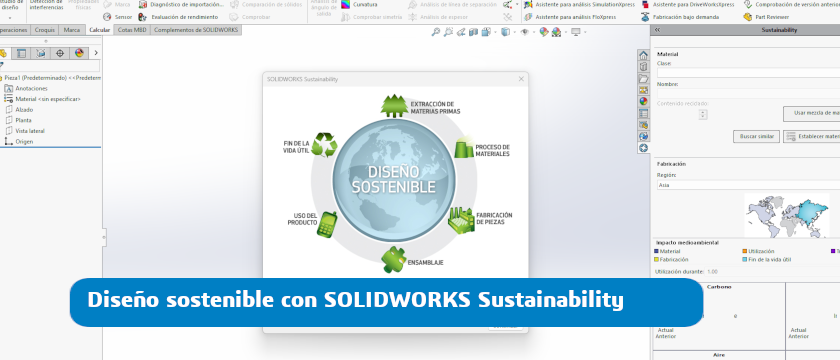This screenshot has height=360, width=840.
Task: Select Material <sin especificar> tree item
Action: [42, 99]
